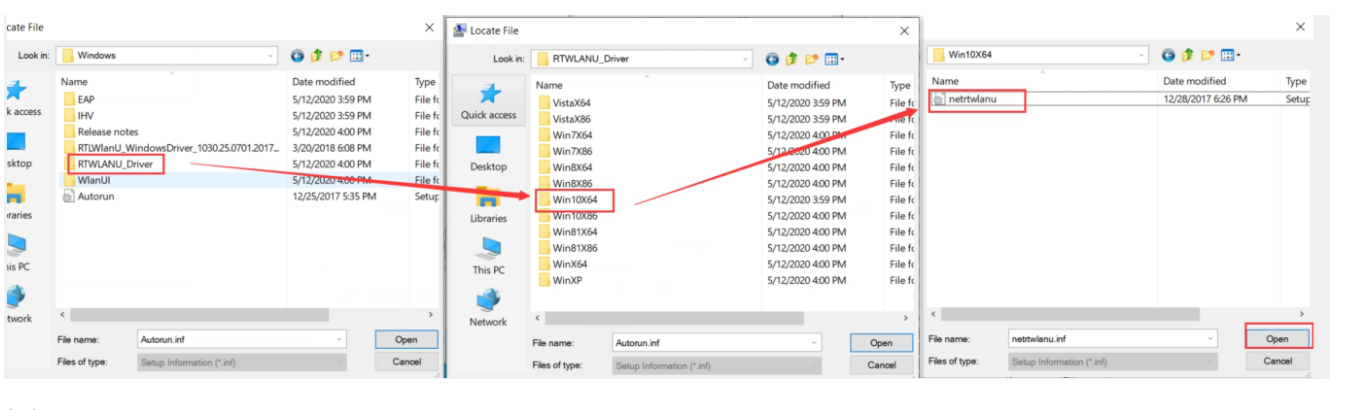Sort by Date modified in the Win10X64 dialog
This screenshot has width=1350, height=410.
1194,81
